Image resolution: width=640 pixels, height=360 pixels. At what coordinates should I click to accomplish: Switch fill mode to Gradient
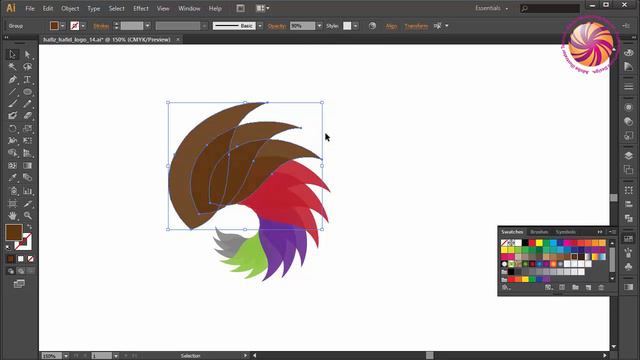pos(21,259)
